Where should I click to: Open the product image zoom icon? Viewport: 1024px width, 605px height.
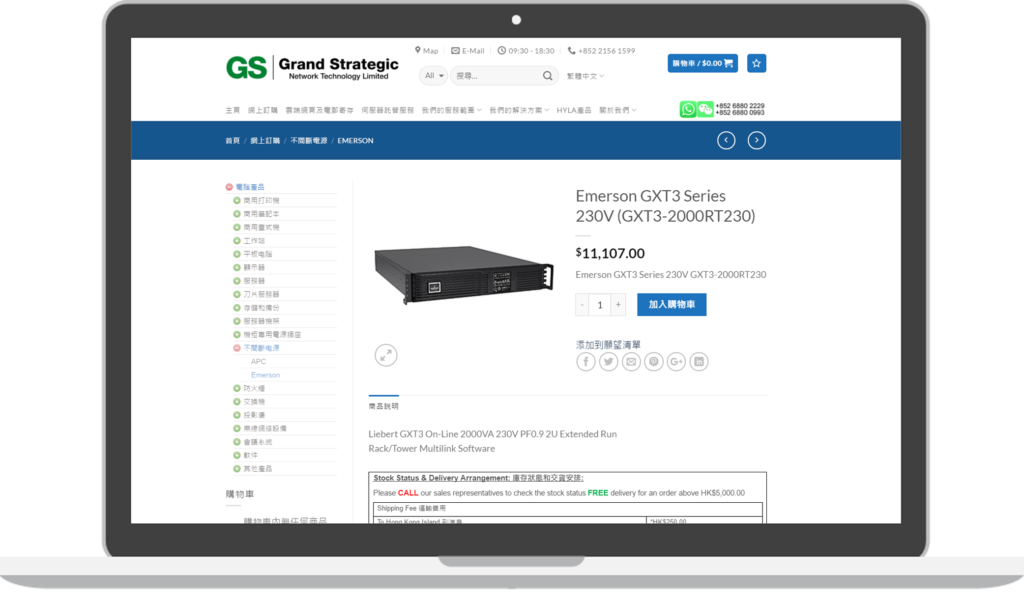(386, 355)
